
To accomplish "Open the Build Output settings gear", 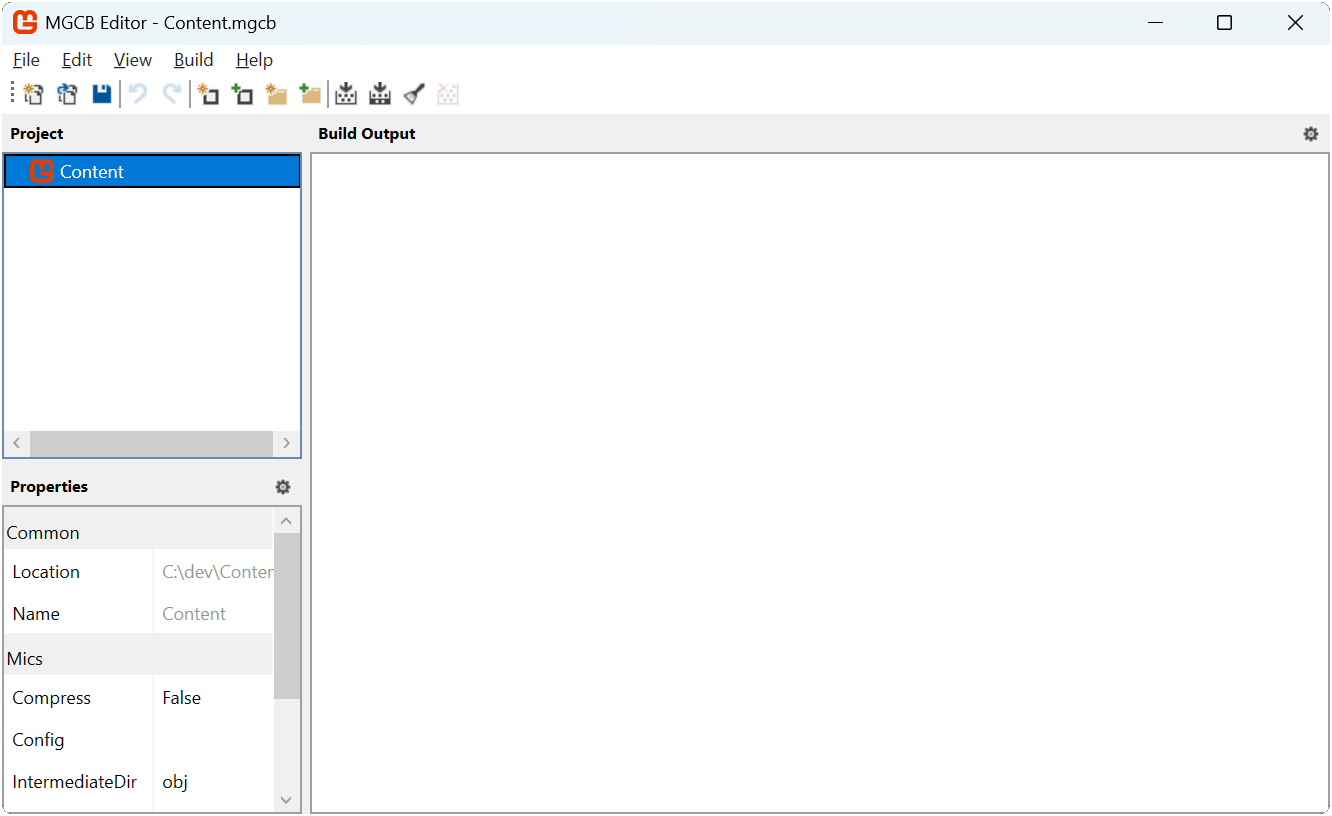I will pos(1311,134).
